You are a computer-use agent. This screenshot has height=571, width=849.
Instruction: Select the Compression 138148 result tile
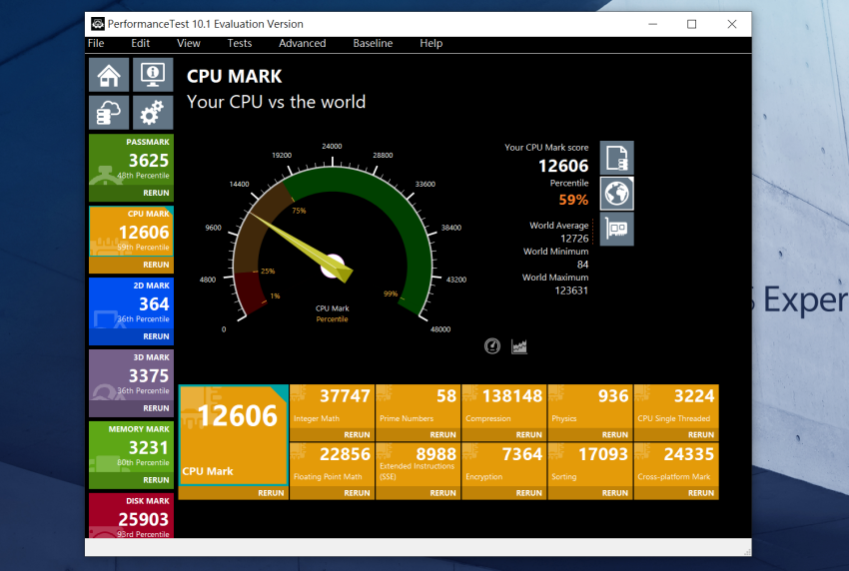tap(504, 406)
